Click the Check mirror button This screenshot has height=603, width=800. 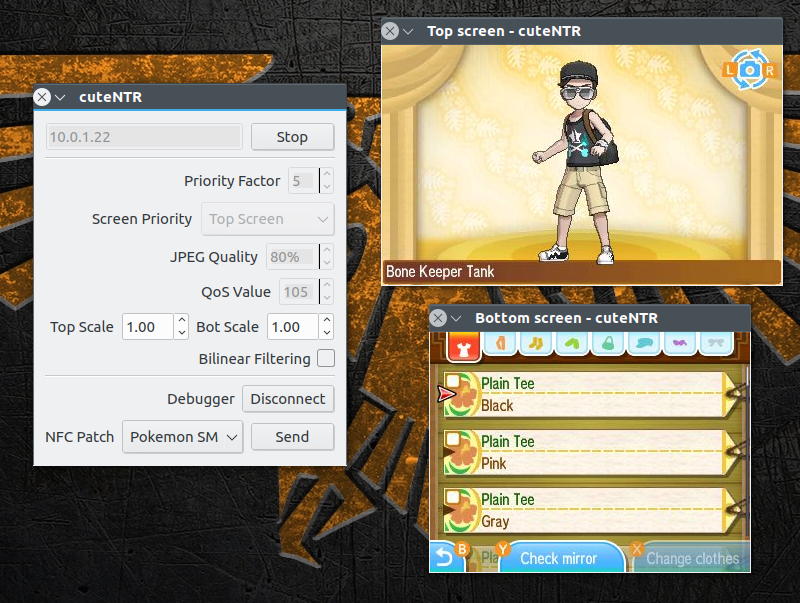[x=560, y=558]
